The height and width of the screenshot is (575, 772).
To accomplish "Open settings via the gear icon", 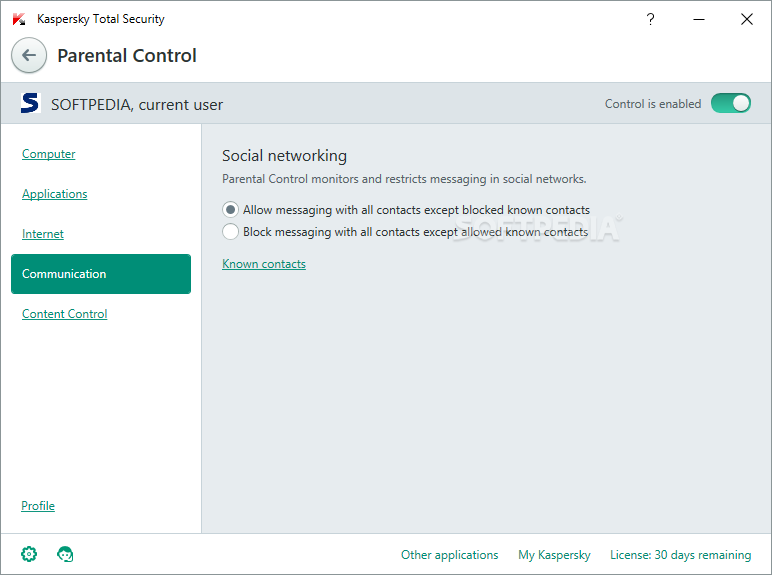I will coord(29,554).
